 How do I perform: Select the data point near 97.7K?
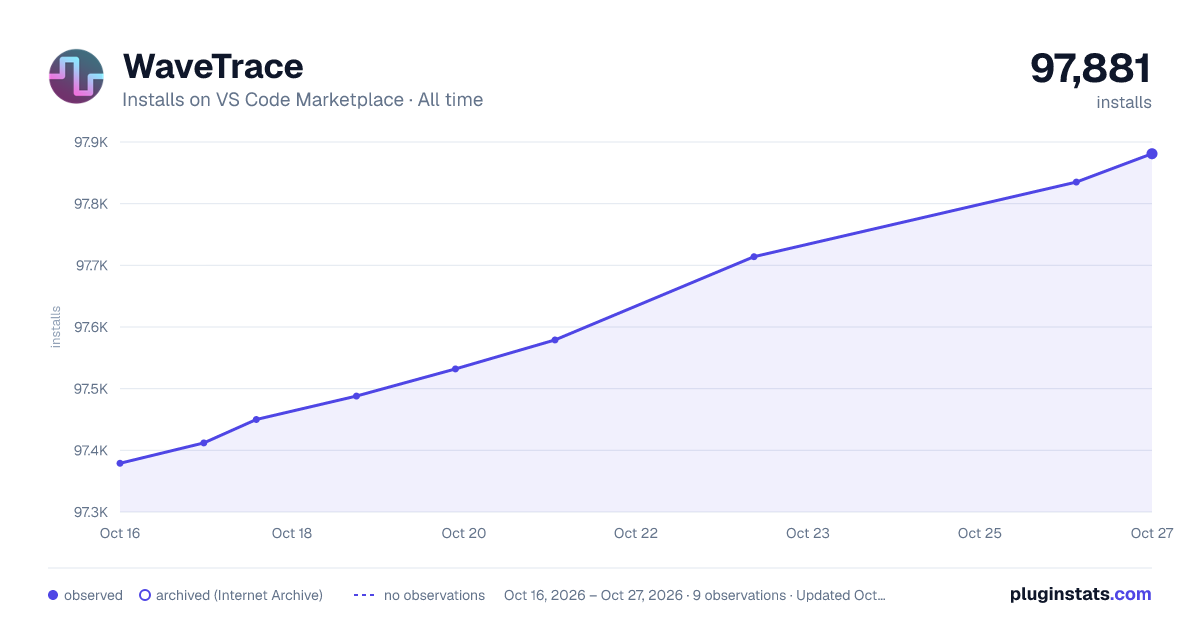click(754, 257)
